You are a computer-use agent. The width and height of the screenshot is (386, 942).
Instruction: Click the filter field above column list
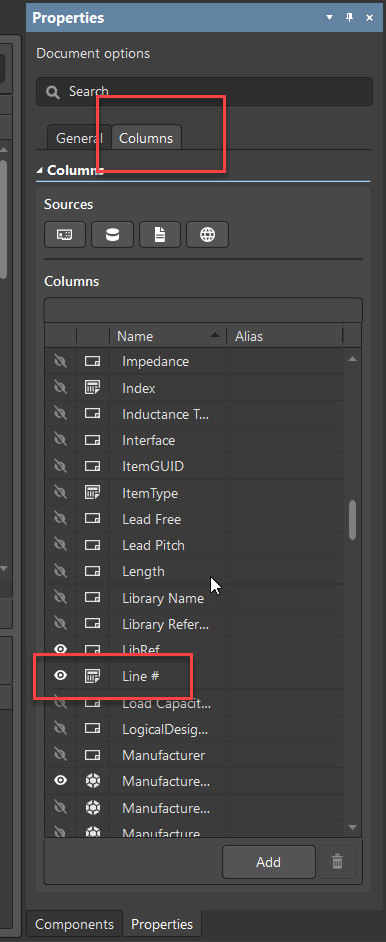pyautogui.click(x=203, y=310)
